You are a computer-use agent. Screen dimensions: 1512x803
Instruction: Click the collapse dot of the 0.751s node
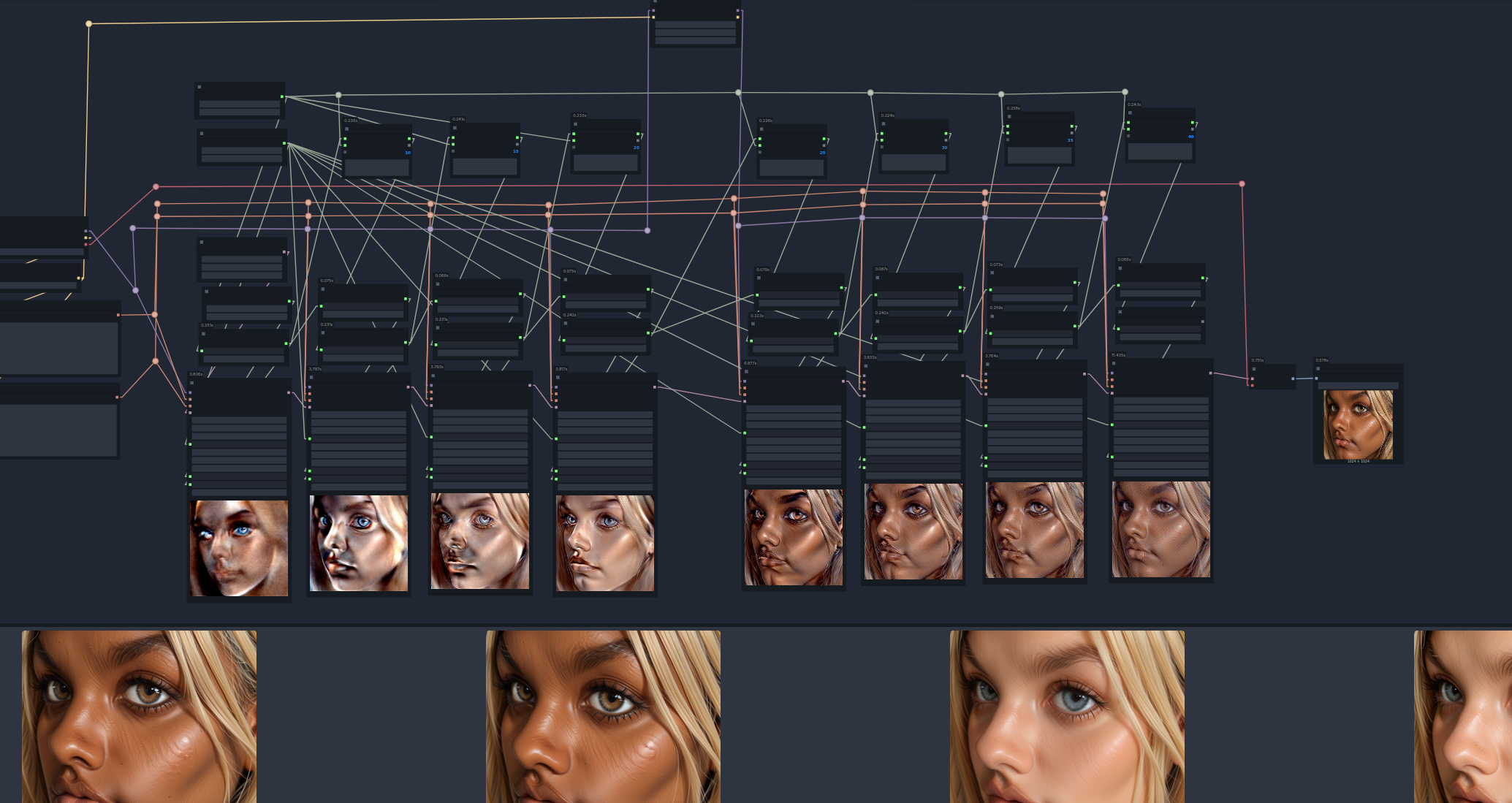tap(1254, 369)
